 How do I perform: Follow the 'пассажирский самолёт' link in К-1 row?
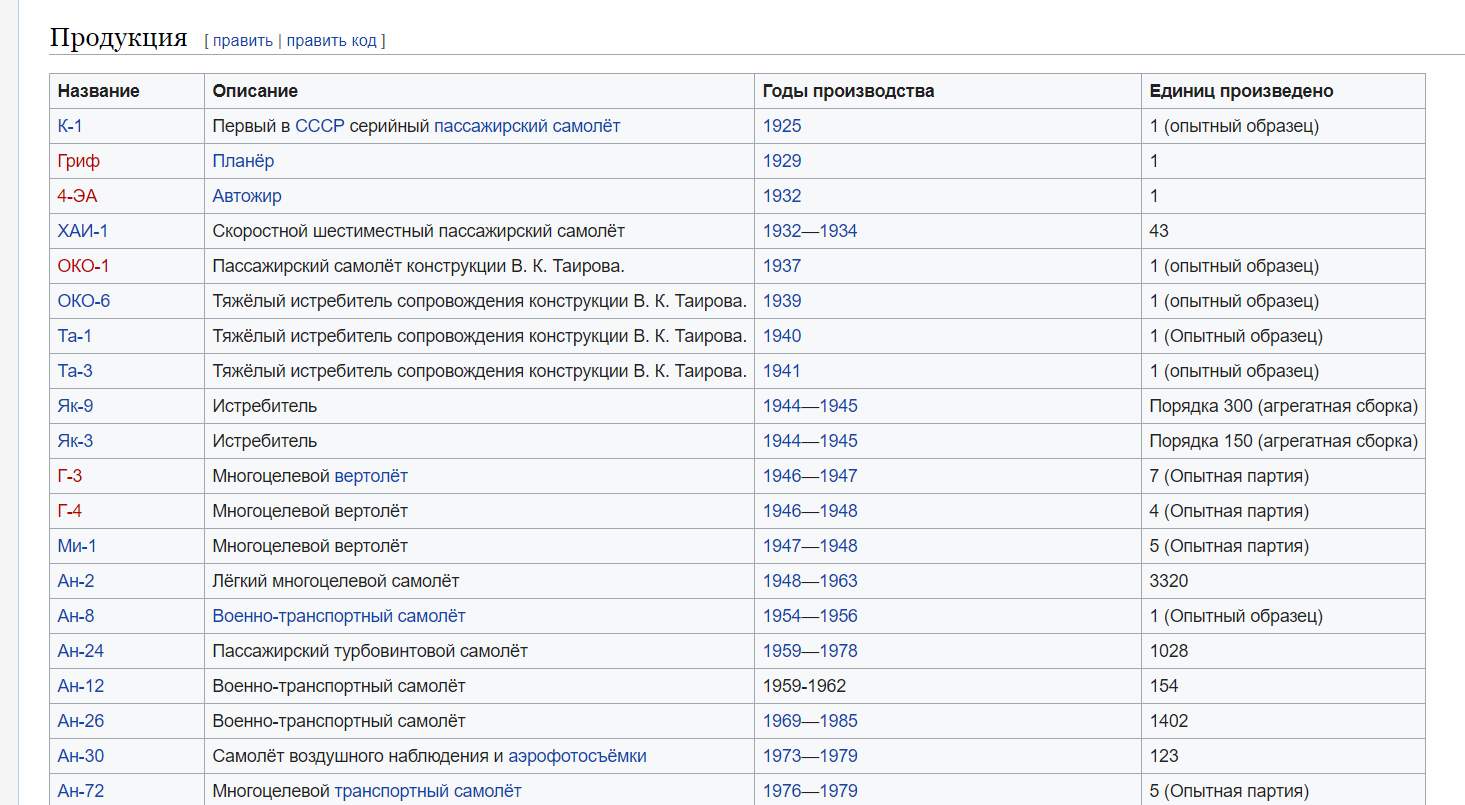point(527,126)
